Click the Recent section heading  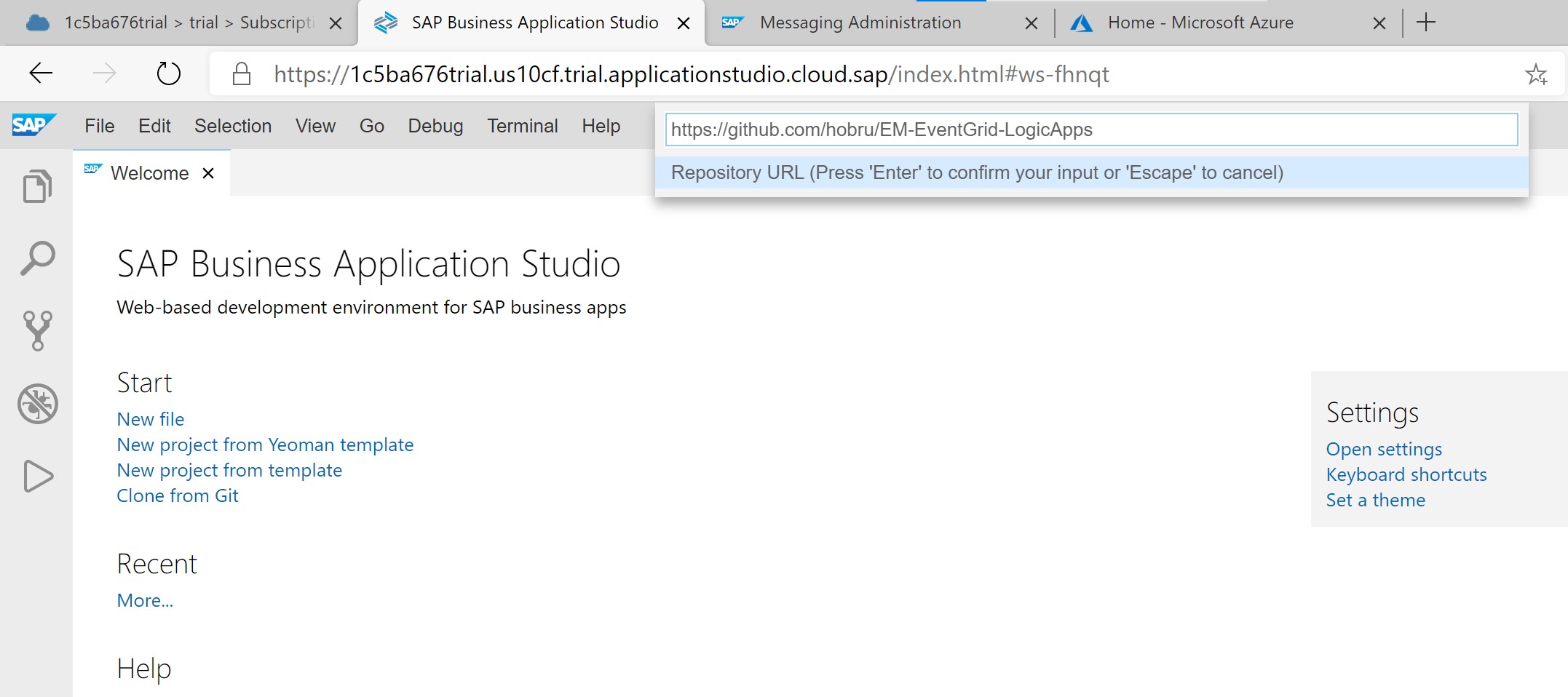click(x=157, y=564)
